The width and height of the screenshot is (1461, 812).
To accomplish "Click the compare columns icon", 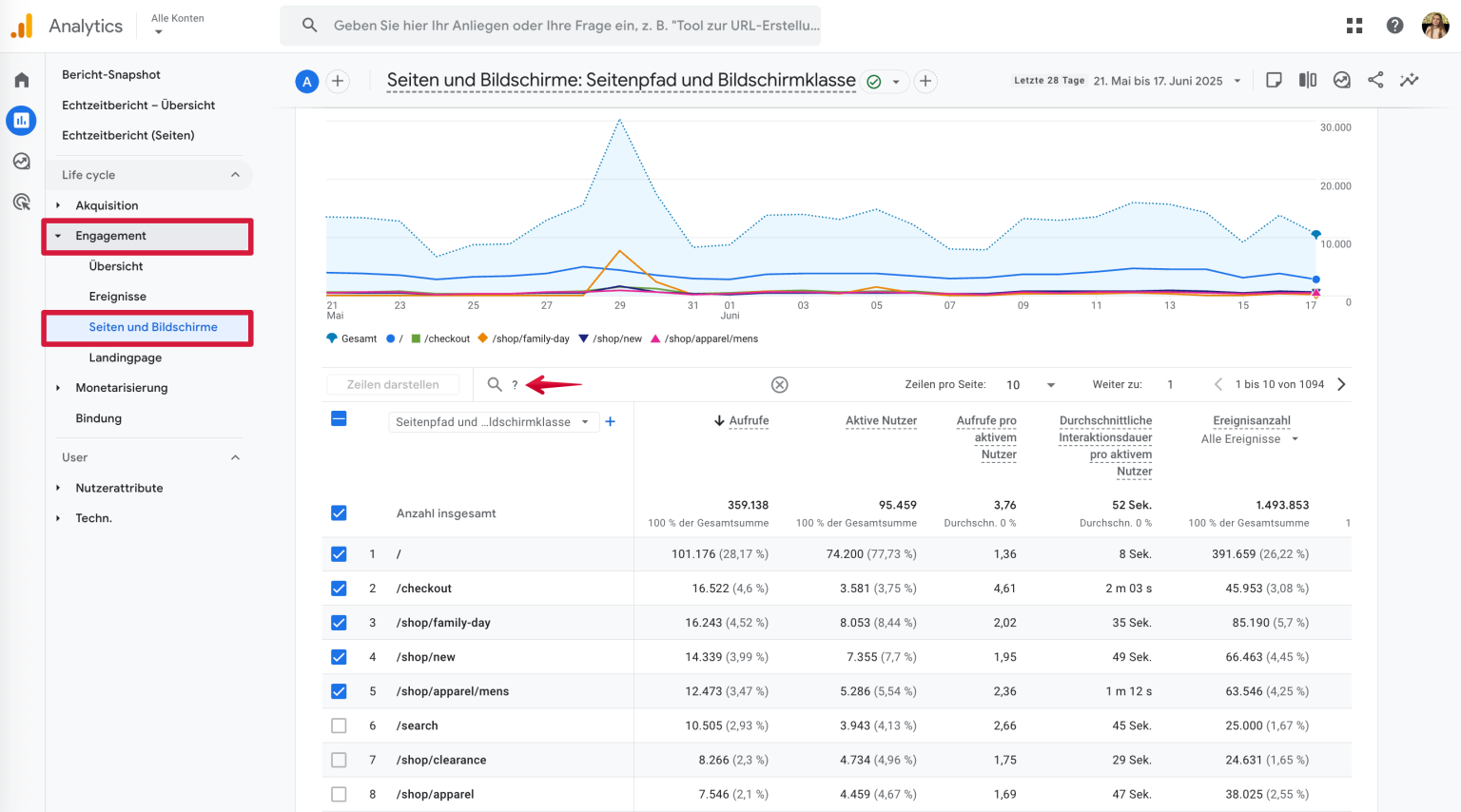I will [1308, 81].
